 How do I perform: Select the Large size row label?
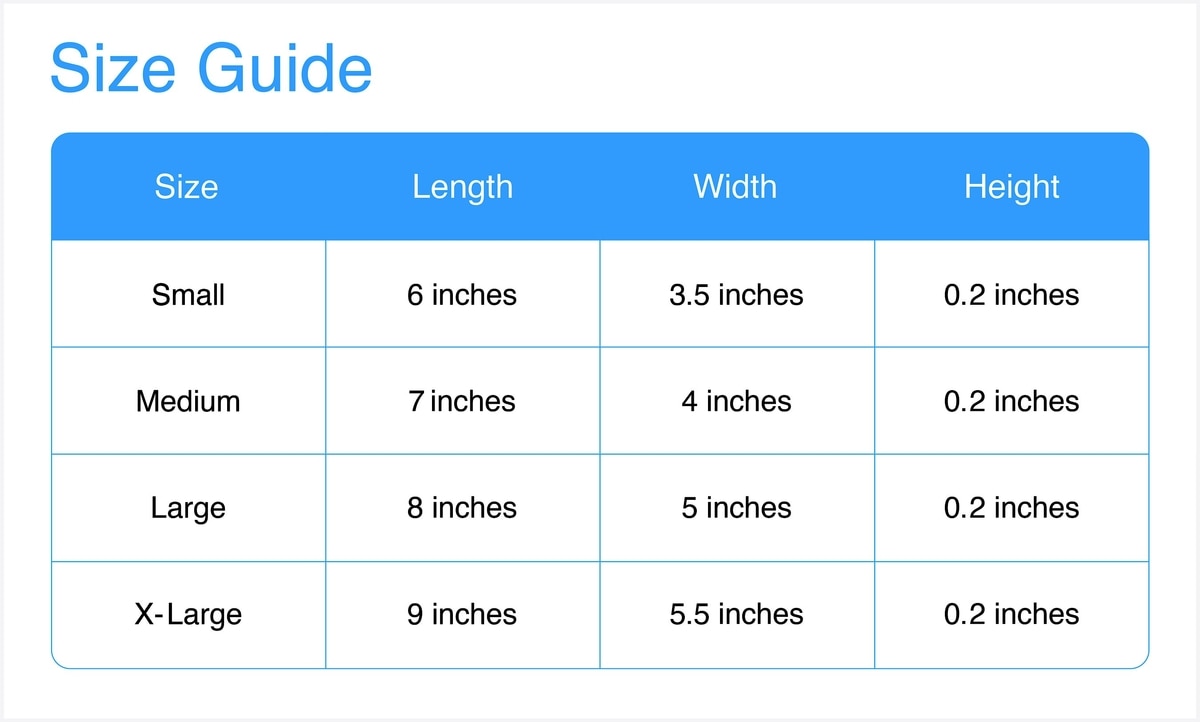(188, 508)
